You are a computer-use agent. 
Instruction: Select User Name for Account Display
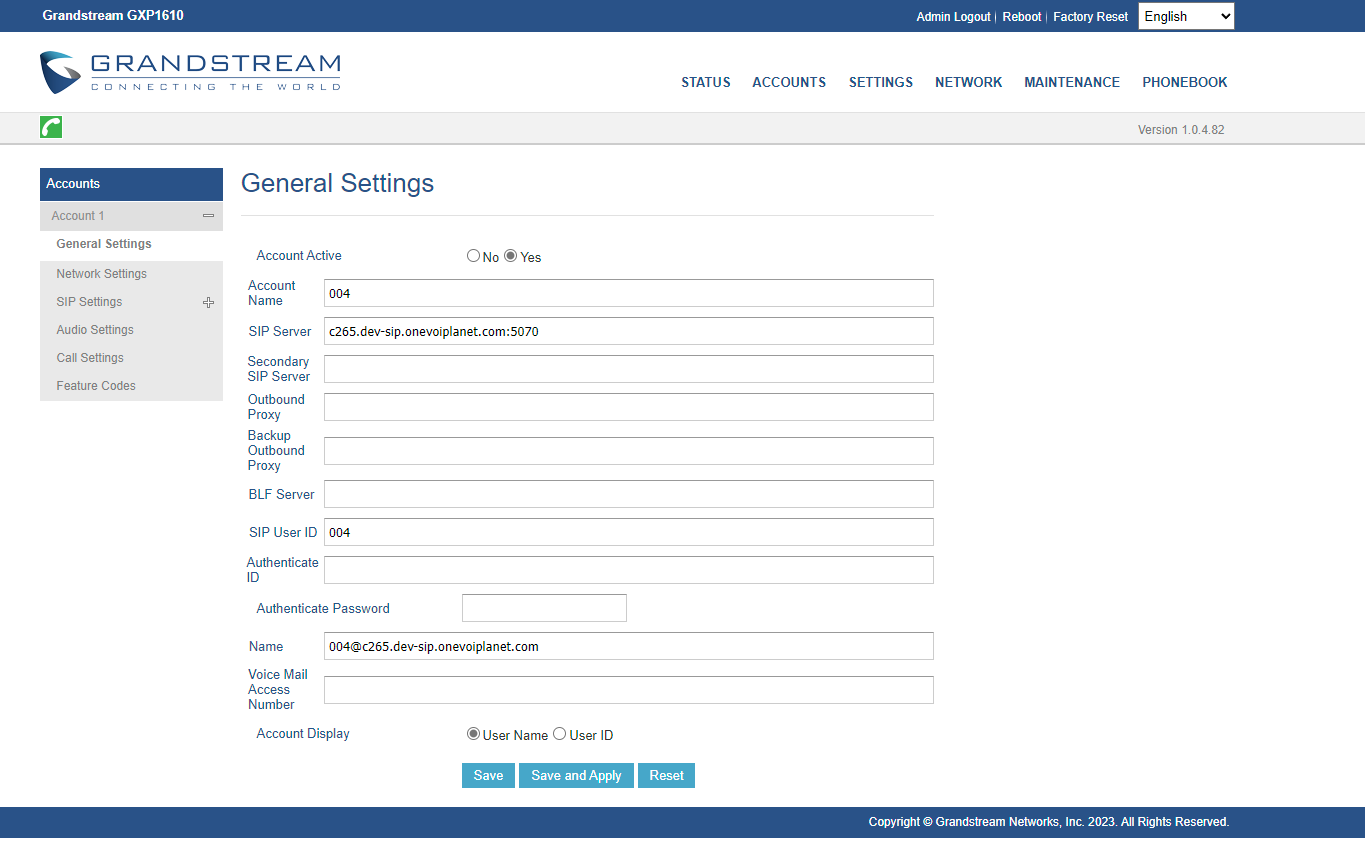[x=473, y=734]
